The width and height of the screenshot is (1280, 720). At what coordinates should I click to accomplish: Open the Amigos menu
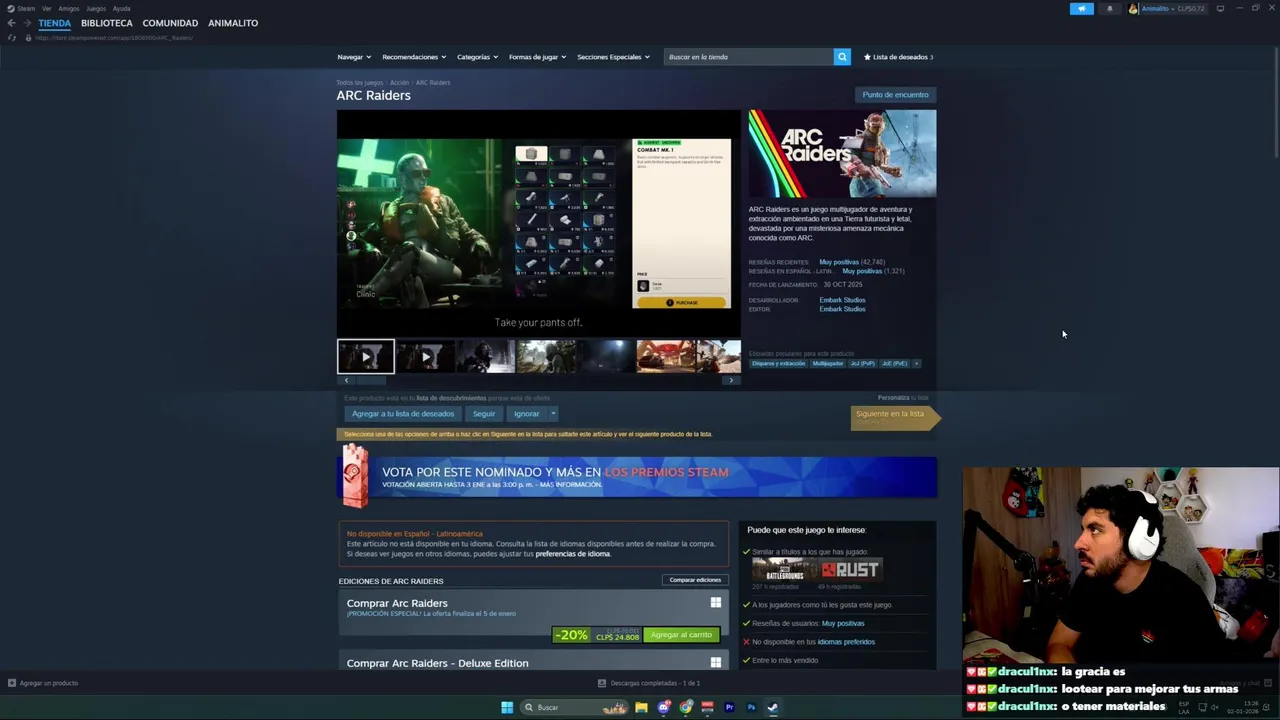coord(68,8)
